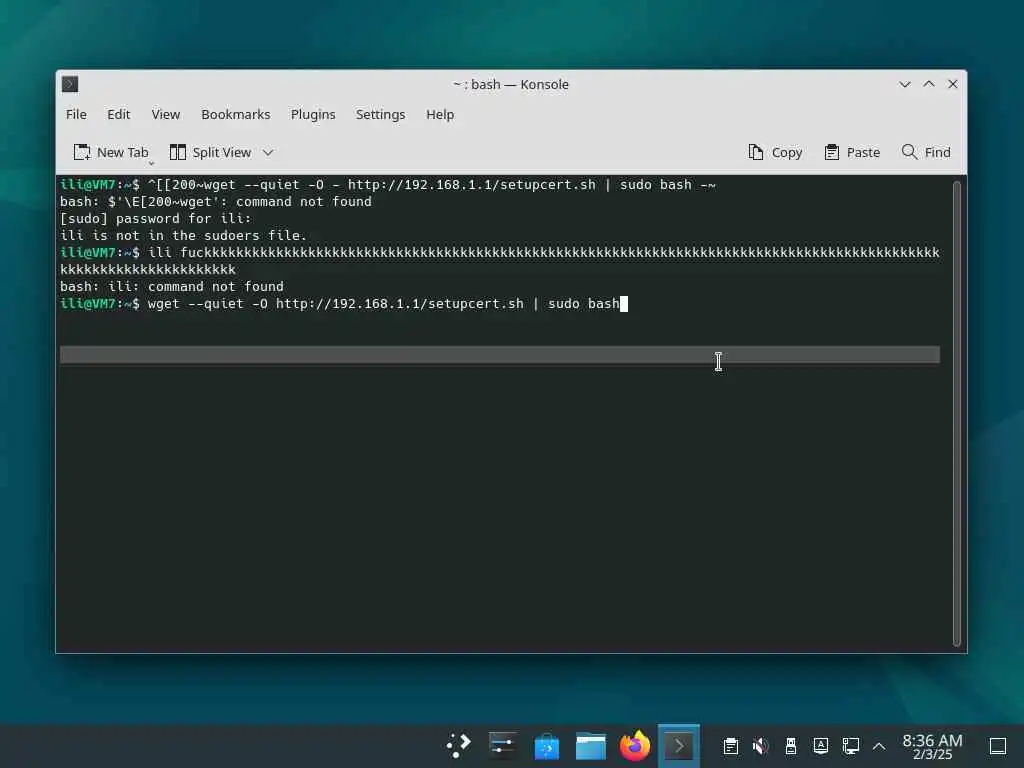The width and height of the screenshot is (1024, 768).
Task: Click the terminal vertical scrollbar
Action: [x=957, y=413]
